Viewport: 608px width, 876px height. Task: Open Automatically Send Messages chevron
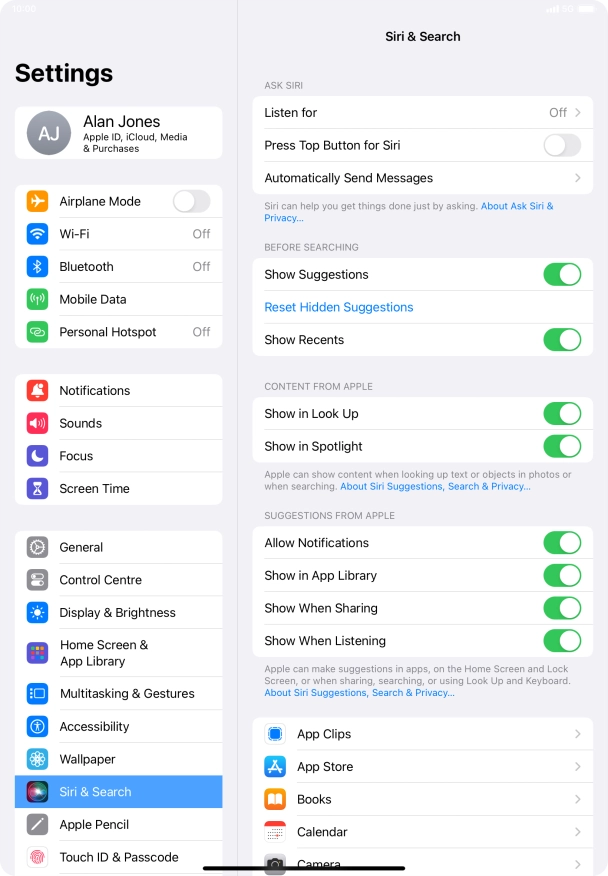(578, 178)
